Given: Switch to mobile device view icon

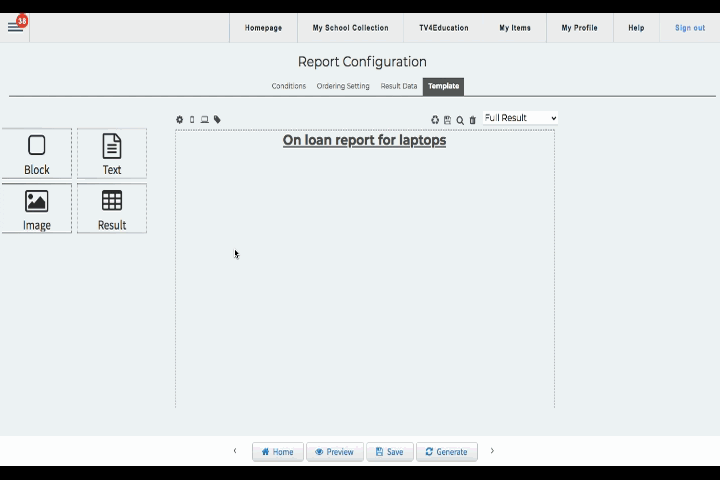Looking at the screenshot, I should tap(192, 120).
